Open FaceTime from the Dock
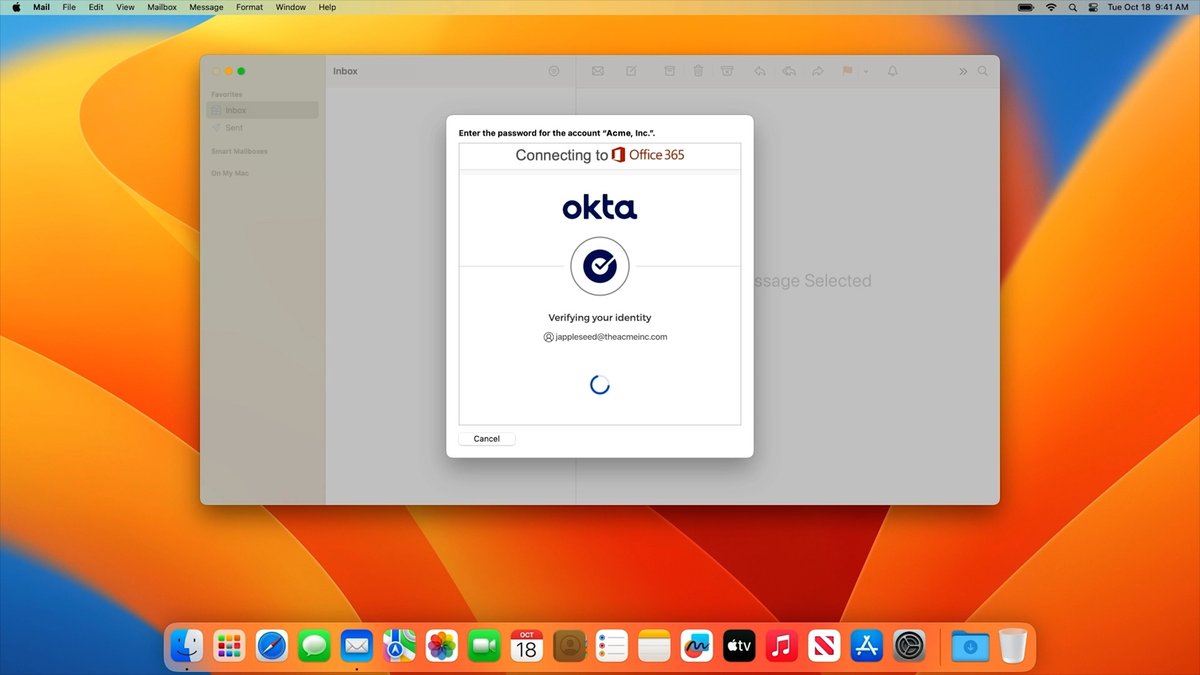1200x675 pixels. (484, 646)
